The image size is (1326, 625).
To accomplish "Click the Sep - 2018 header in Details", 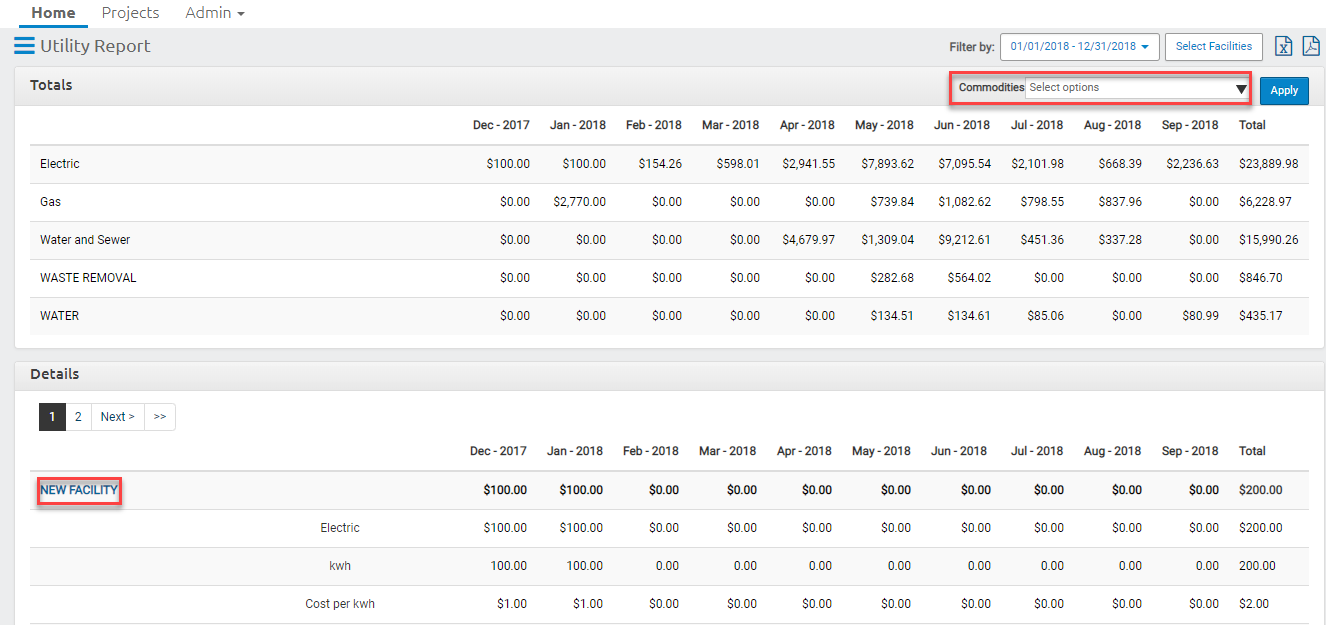I will pyautogui.click(x=1190, y=451).
